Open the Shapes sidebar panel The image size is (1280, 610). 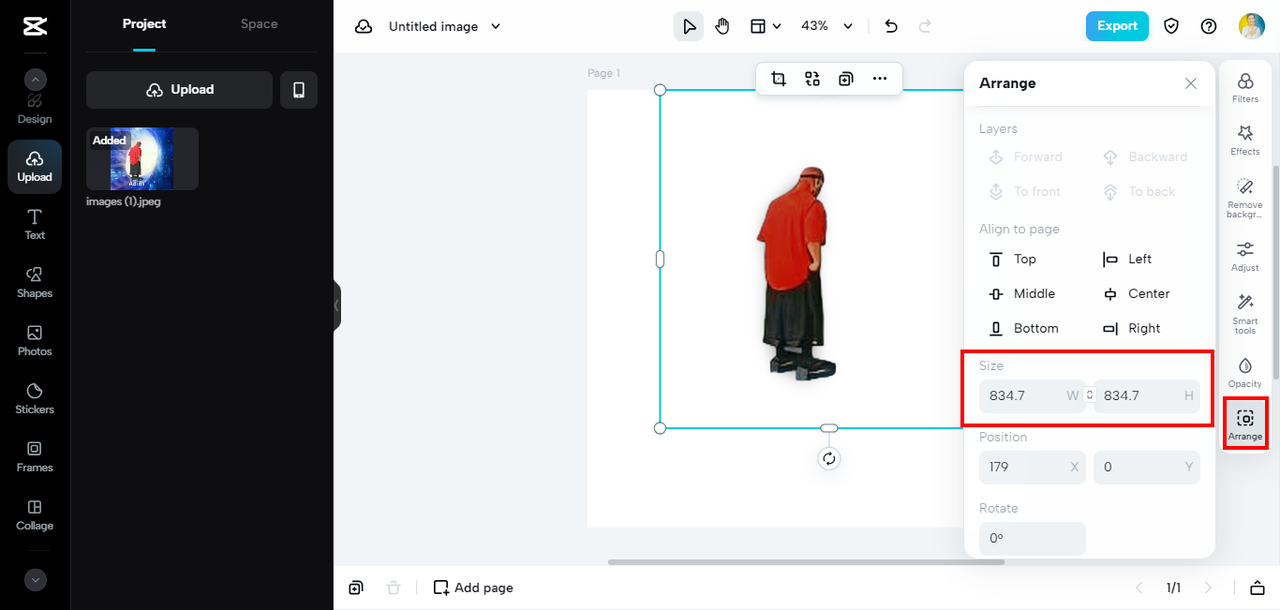34,282
